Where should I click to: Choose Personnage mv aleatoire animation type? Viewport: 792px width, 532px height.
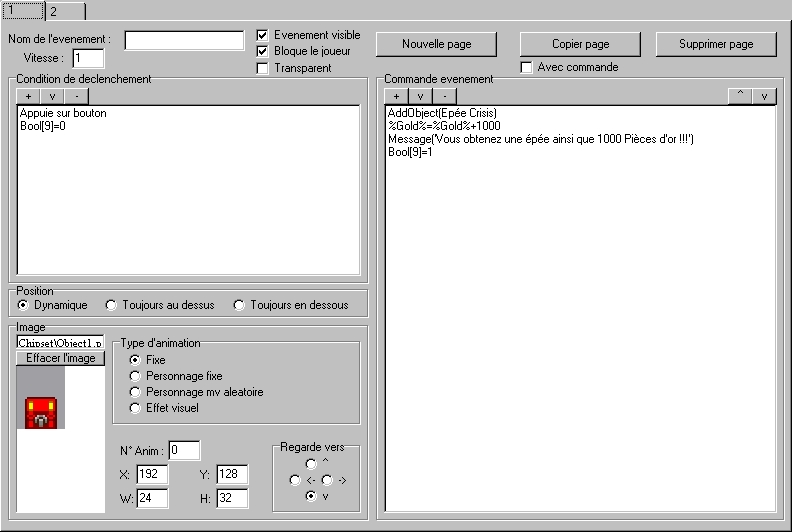pos(135,392)
